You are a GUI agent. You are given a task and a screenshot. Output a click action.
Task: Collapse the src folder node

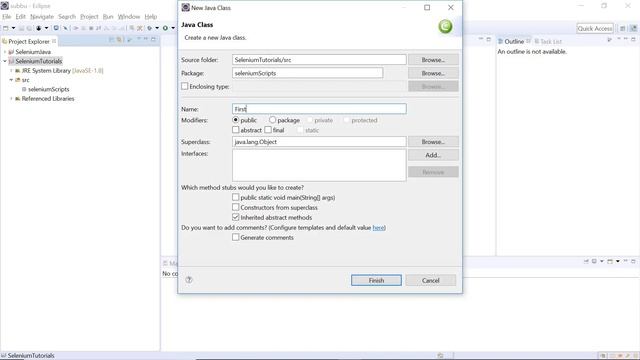(11, 80)
